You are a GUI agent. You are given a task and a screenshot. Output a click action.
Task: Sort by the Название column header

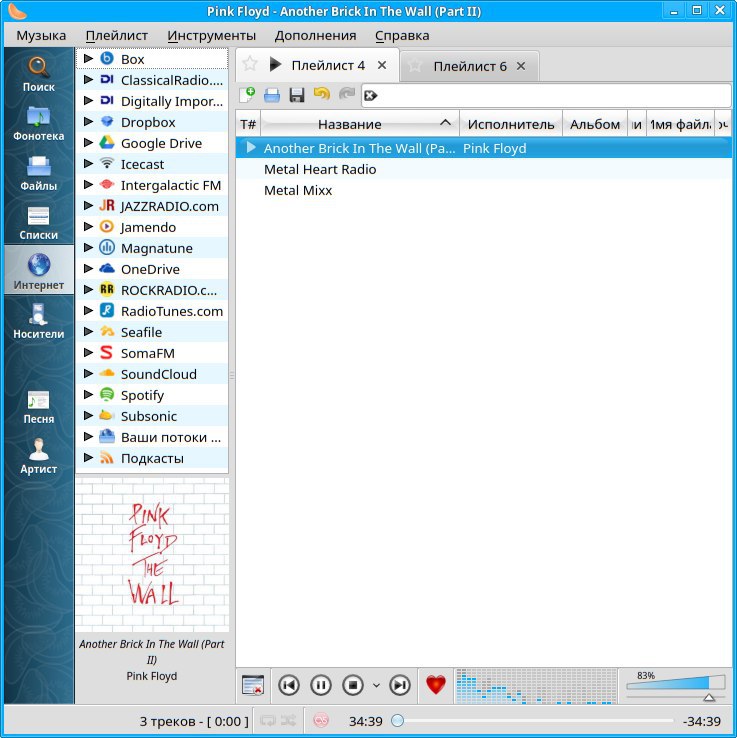[360, 124]
